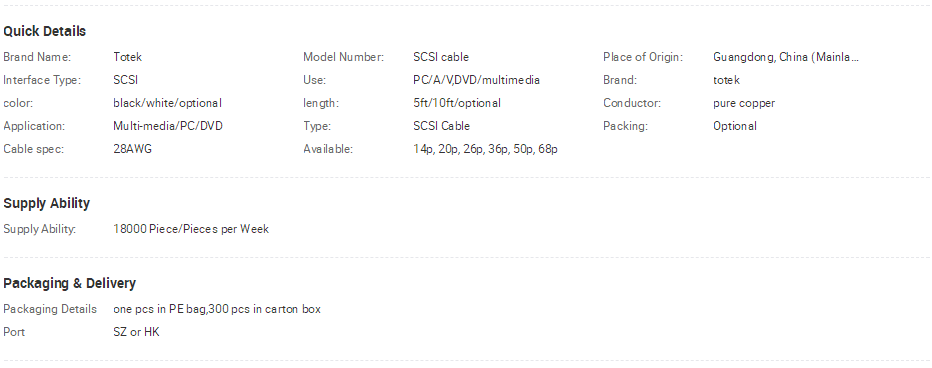This screenshot has height=368, width=932.
Task: Click the Interface Type value SCSI
Action: 125,80
